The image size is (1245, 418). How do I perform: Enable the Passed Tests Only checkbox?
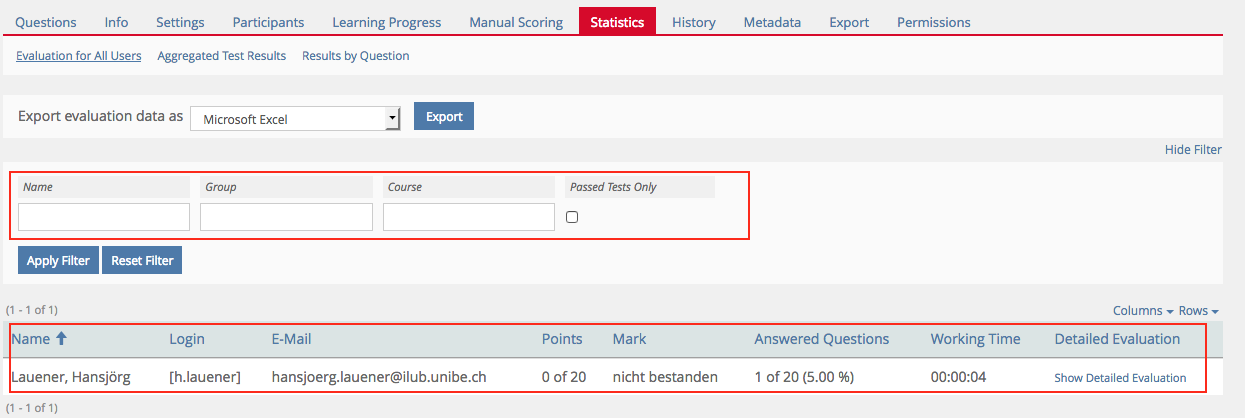(572, 217)
